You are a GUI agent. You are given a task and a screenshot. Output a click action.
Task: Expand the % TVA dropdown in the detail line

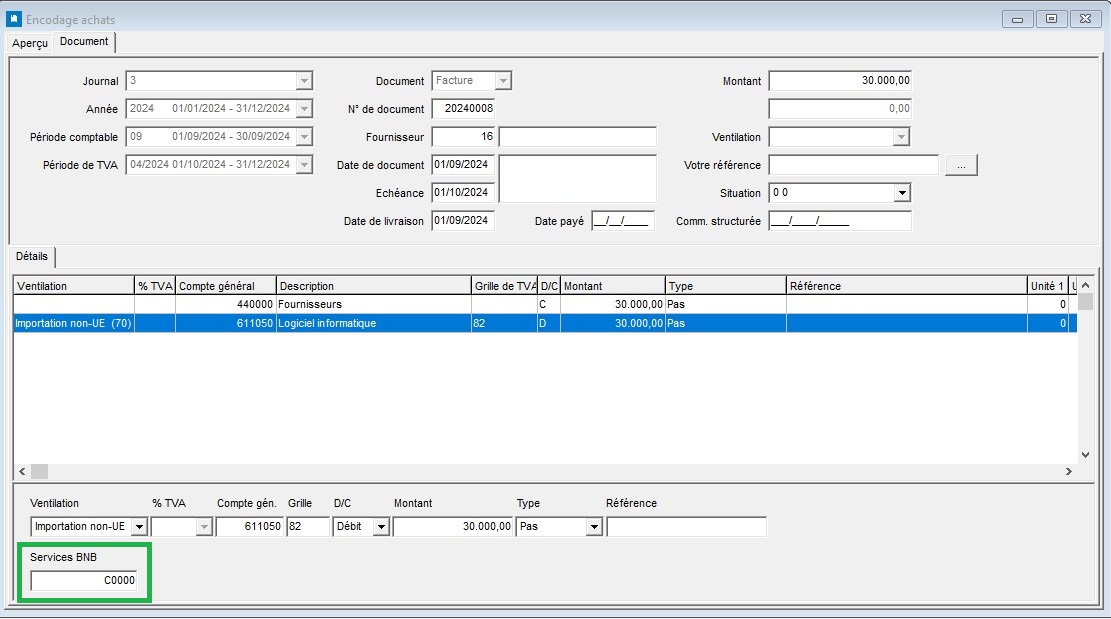(x=204, y=527)
